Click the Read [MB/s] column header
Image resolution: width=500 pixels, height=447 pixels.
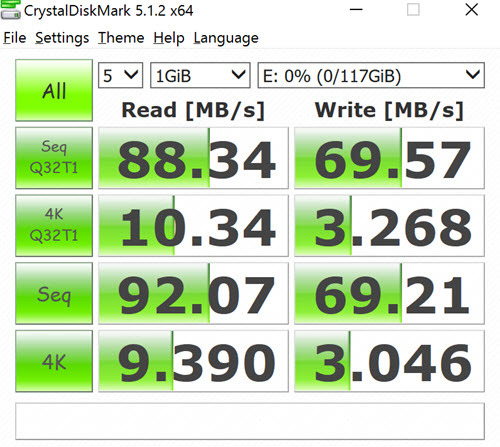tap(193, 110)
